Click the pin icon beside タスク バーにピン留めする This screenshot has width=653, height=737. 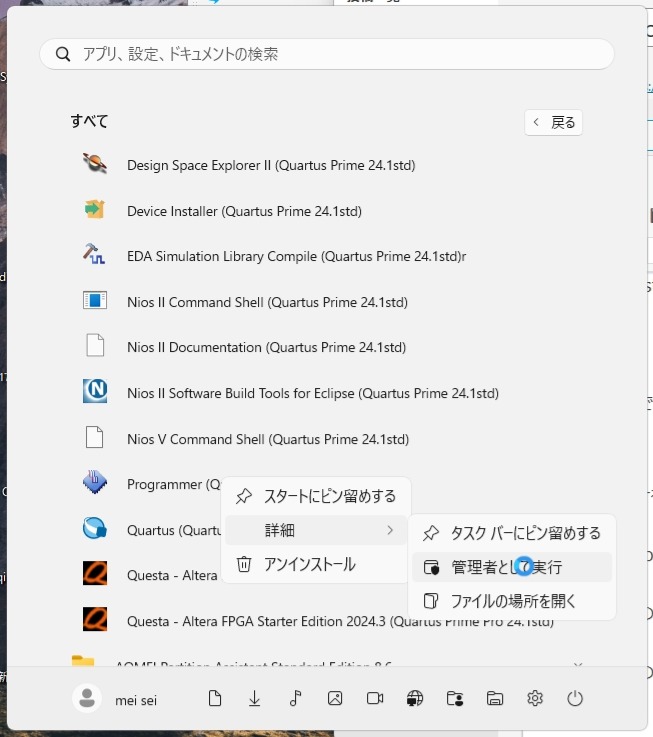coord(431,533)
